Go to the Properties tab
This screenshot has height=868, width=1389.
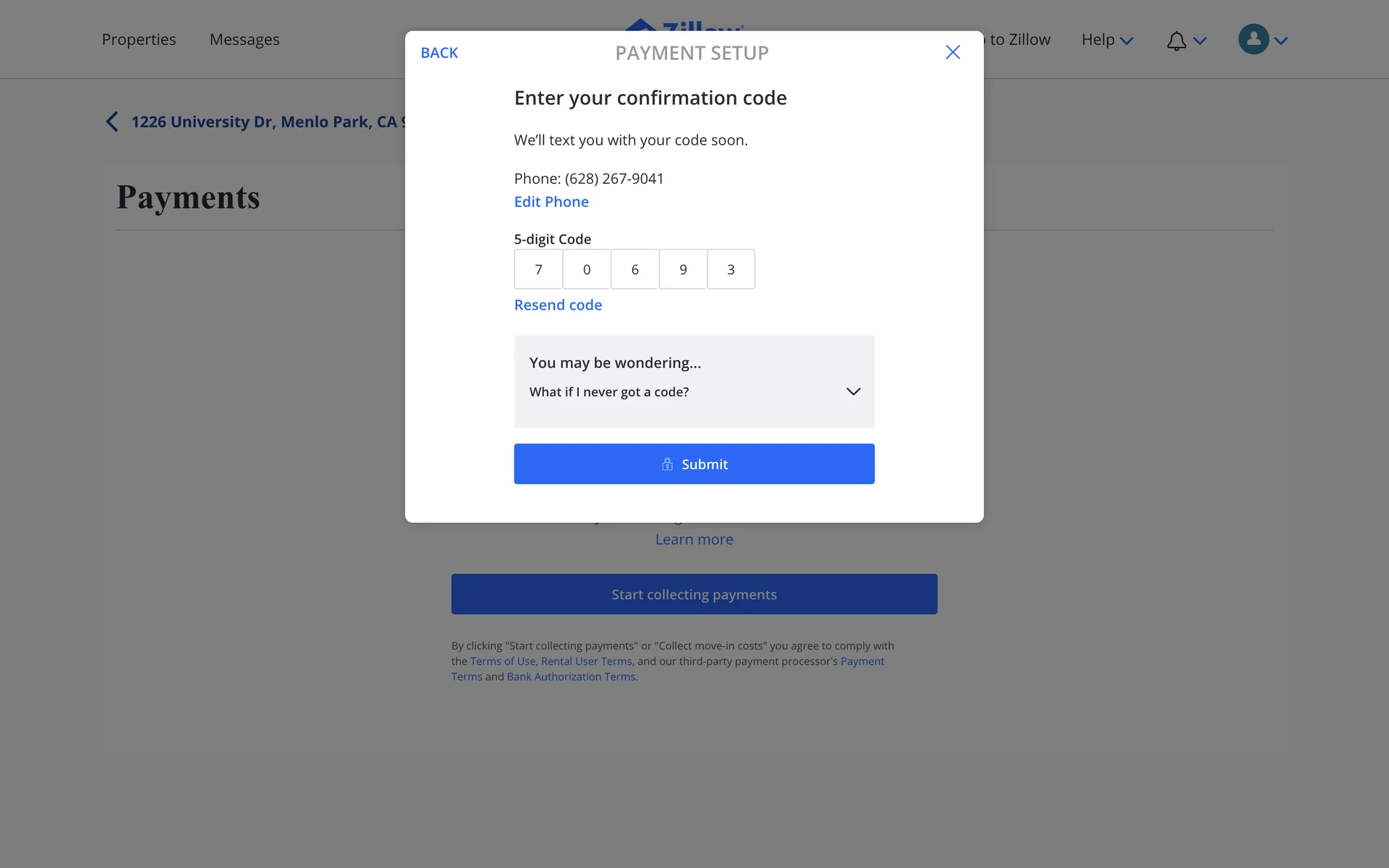[139, 40]
